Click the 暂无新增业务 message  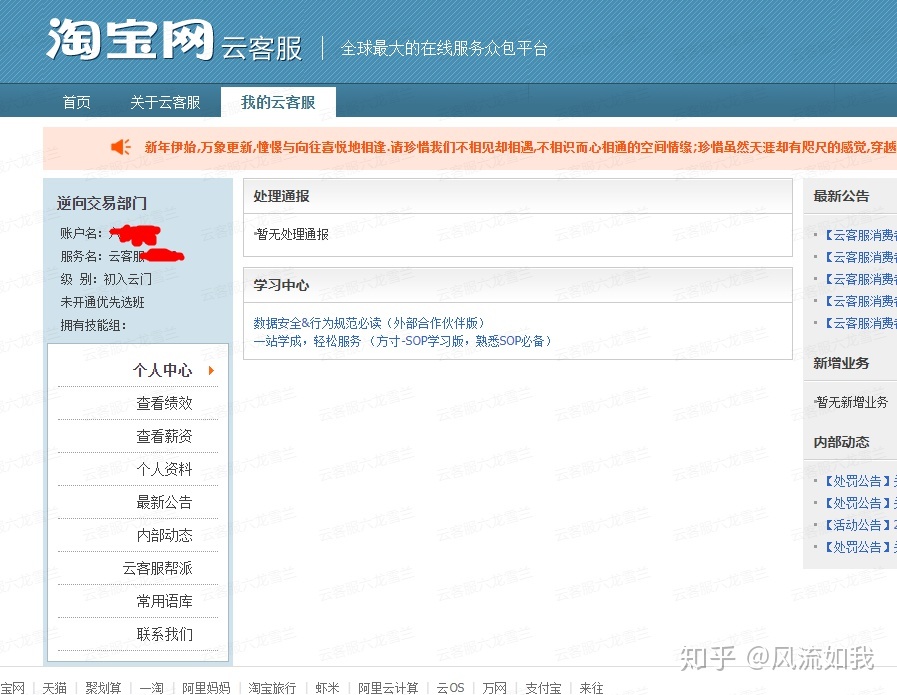click(852, 403)
